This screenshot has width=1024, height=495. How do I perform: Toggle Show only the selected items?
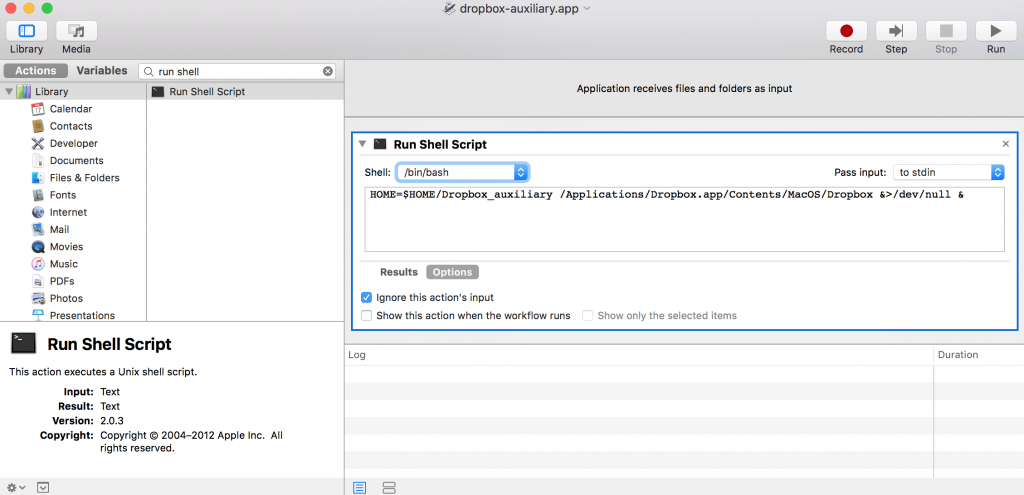point(588,315)
